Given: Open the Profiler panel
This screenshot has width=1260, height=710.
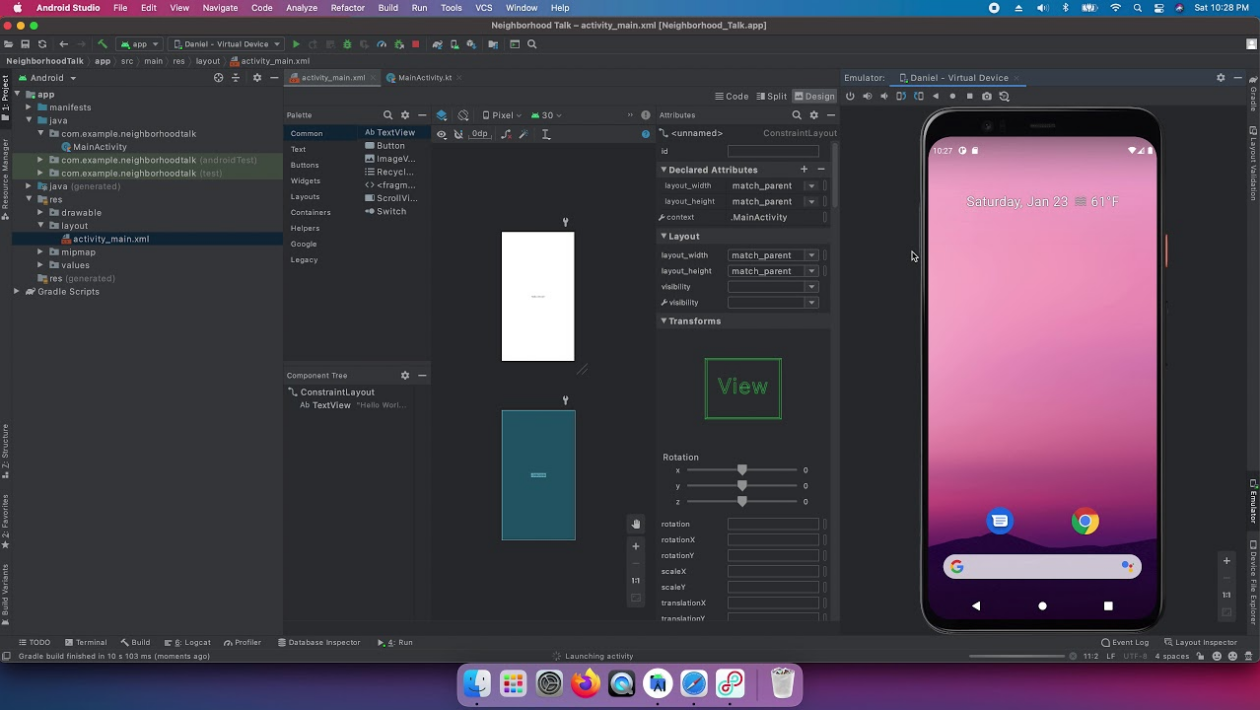Looking at the screenshot, I should point(244,642).
